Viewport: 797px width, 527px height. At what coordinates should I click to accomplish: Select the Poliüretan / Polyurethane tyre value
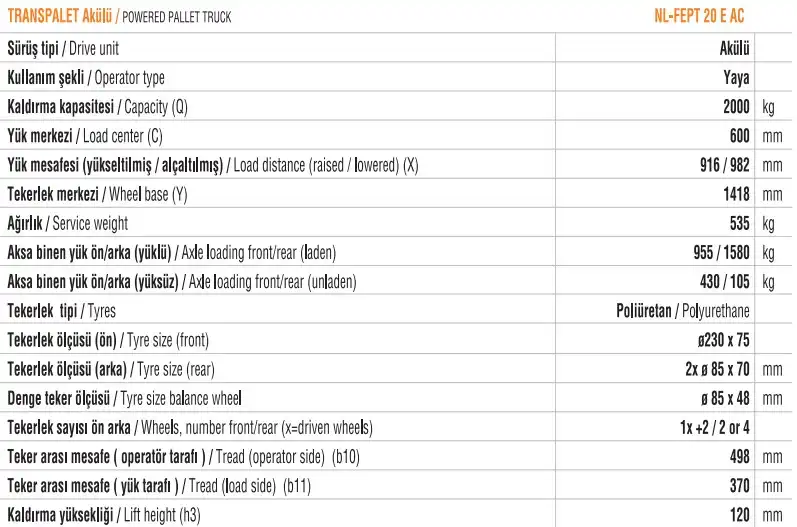tap(683, 311)
